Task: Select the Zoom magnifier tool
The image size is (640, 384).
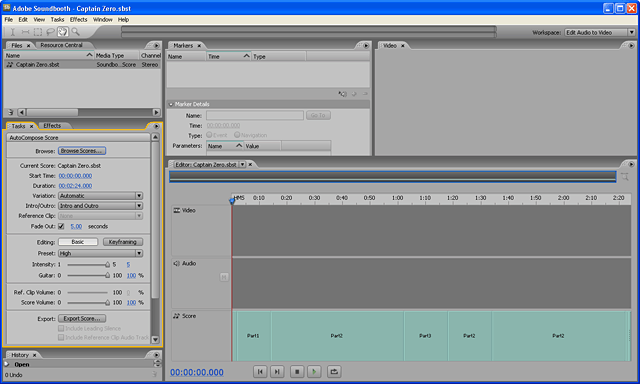Action: [76, 32]
